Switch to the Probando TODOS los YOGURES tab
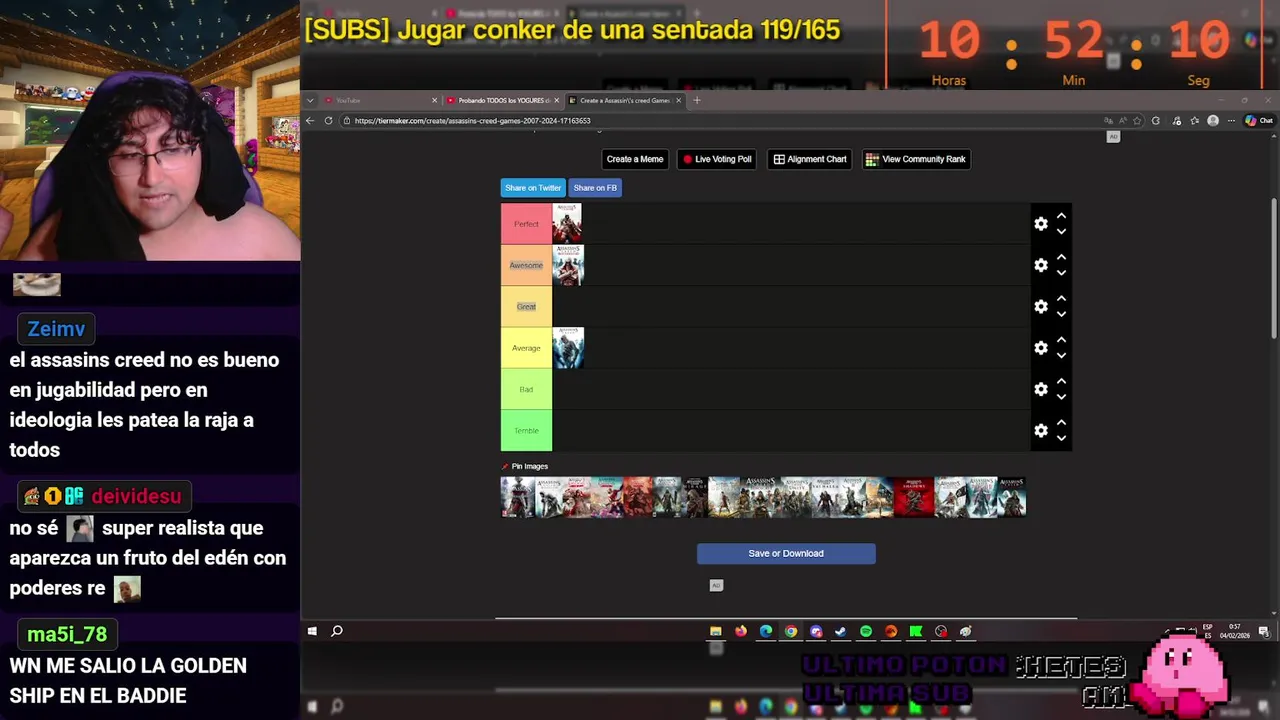Viewport: 1280px width, 720px height. point(503,100)
